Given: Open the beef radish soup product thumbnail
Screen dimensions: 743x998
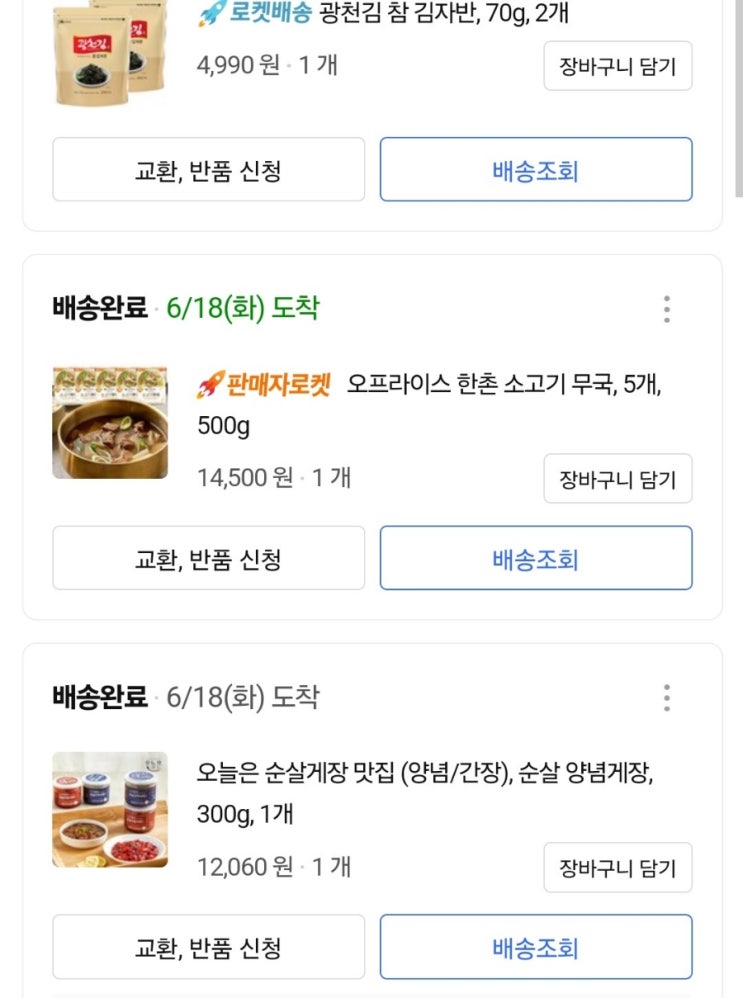Looking at the screenshot, I should tap(110, 423).
